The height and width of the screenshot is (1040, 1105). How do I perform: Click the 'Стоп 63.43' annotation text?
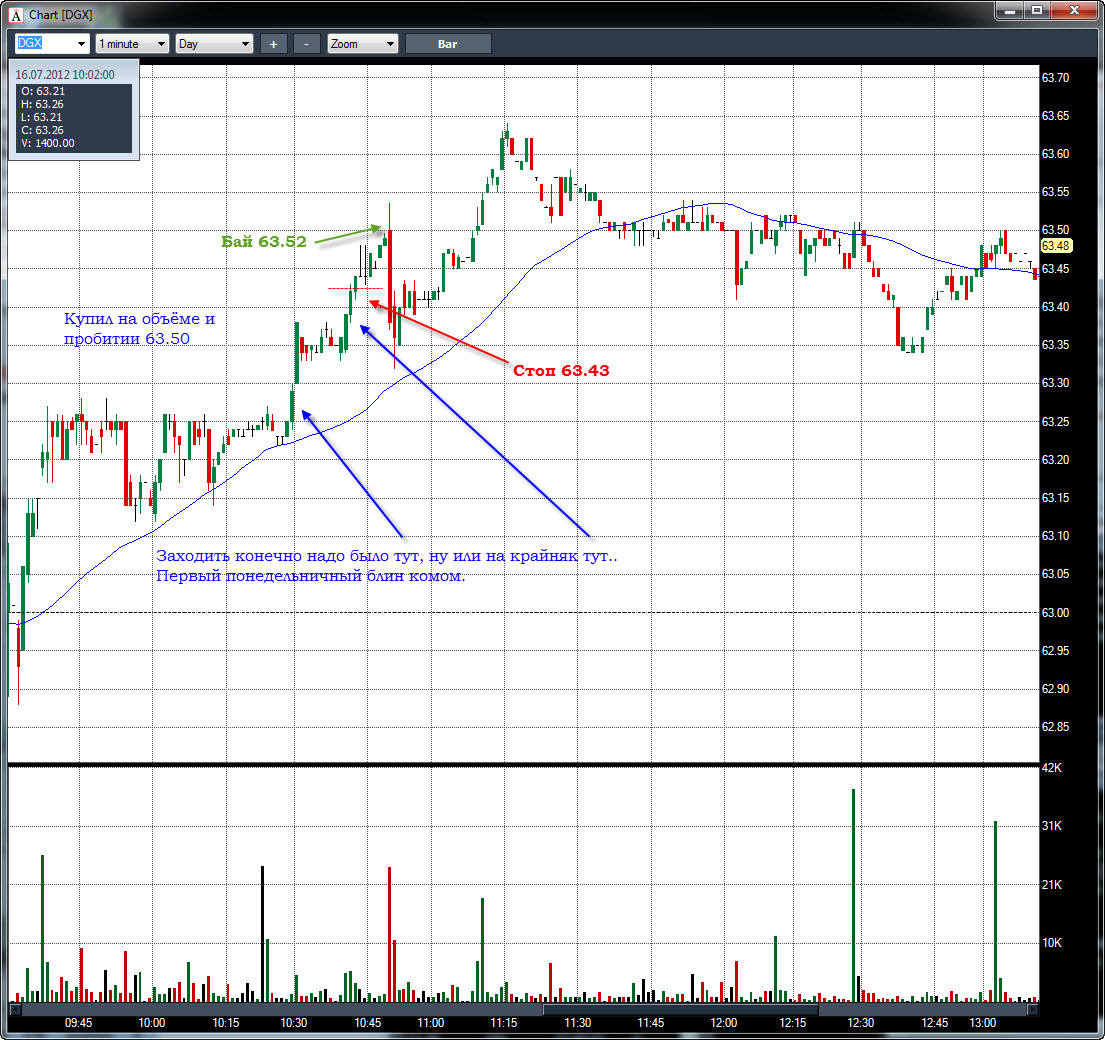coord(561,371)
